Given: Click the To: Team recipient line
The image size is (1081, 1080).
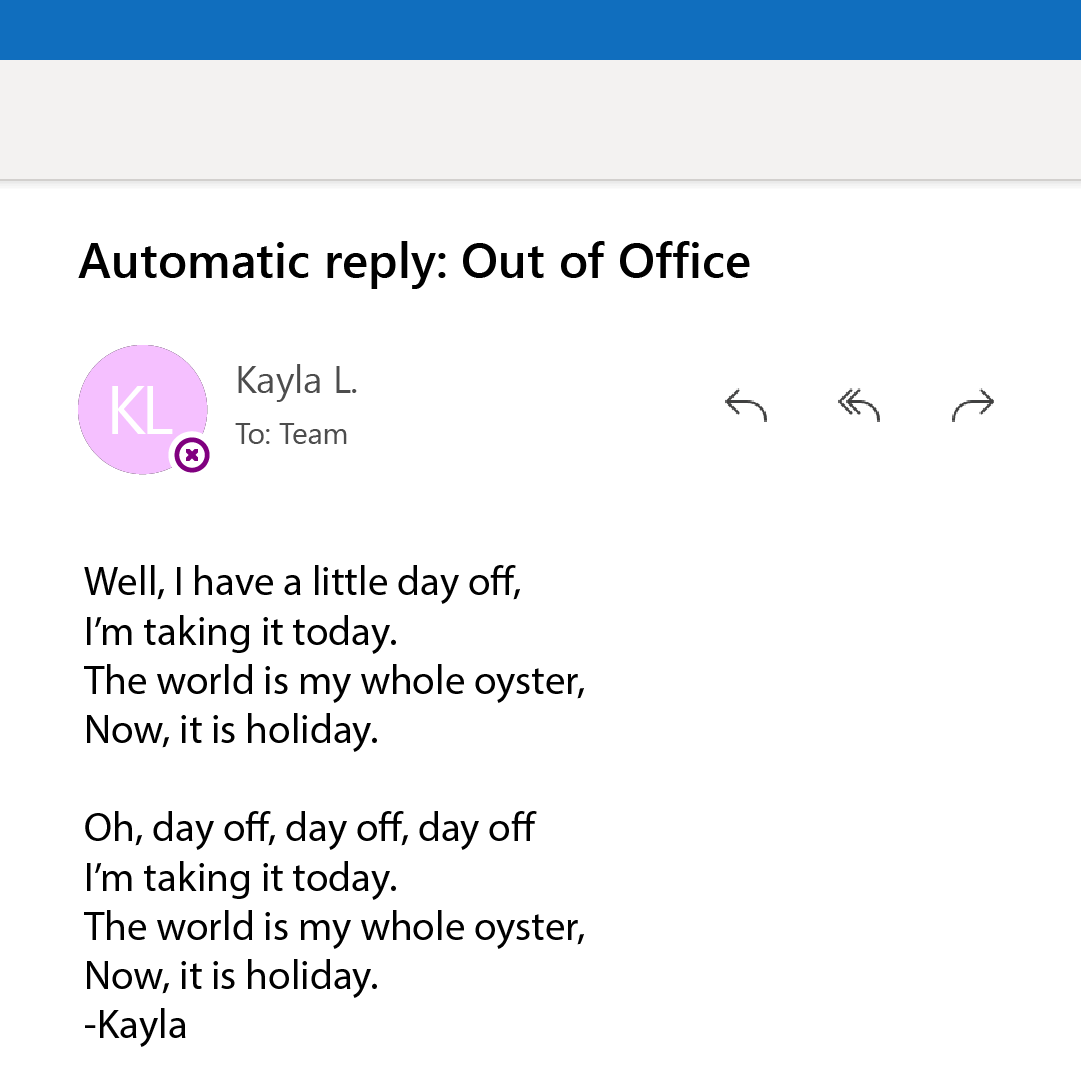Looking at the screenshot, I should pyautogui.click(x=292, y=435).
